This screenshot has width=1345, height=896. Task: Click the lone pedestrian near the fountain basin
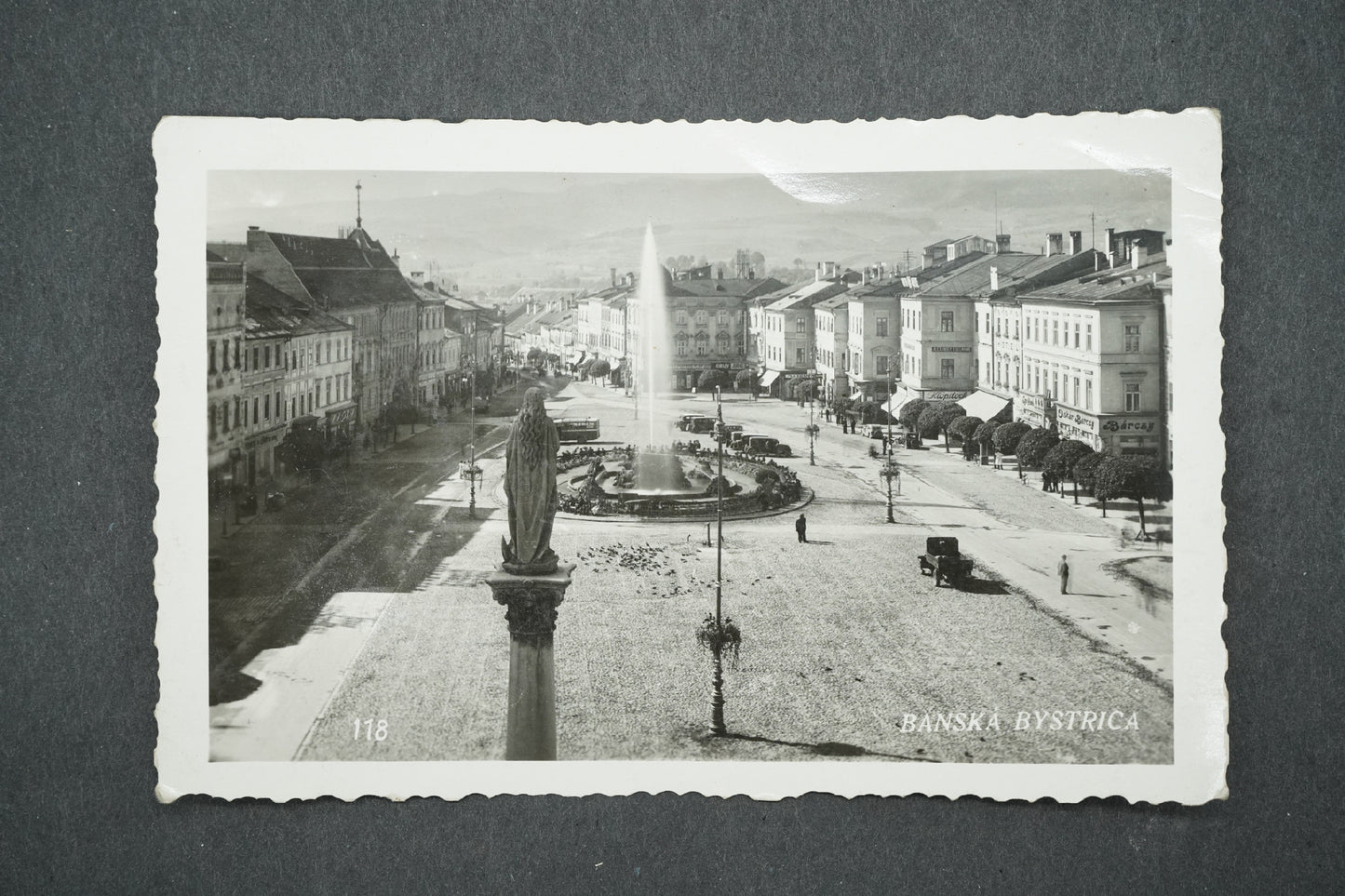coord(800,528)
